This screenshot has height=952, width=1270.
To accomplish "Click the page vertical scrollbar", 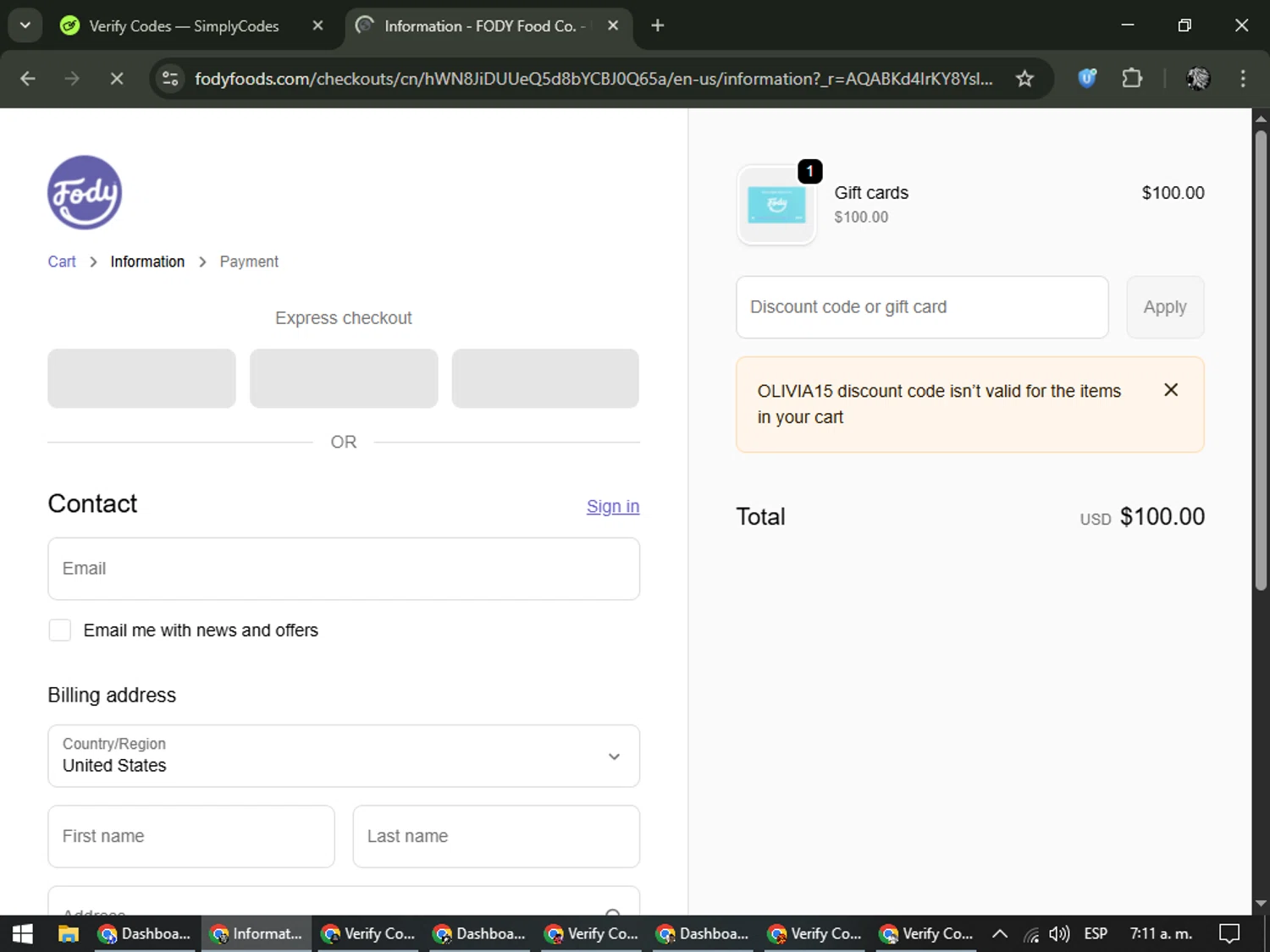I will (x=1261, y=360).
